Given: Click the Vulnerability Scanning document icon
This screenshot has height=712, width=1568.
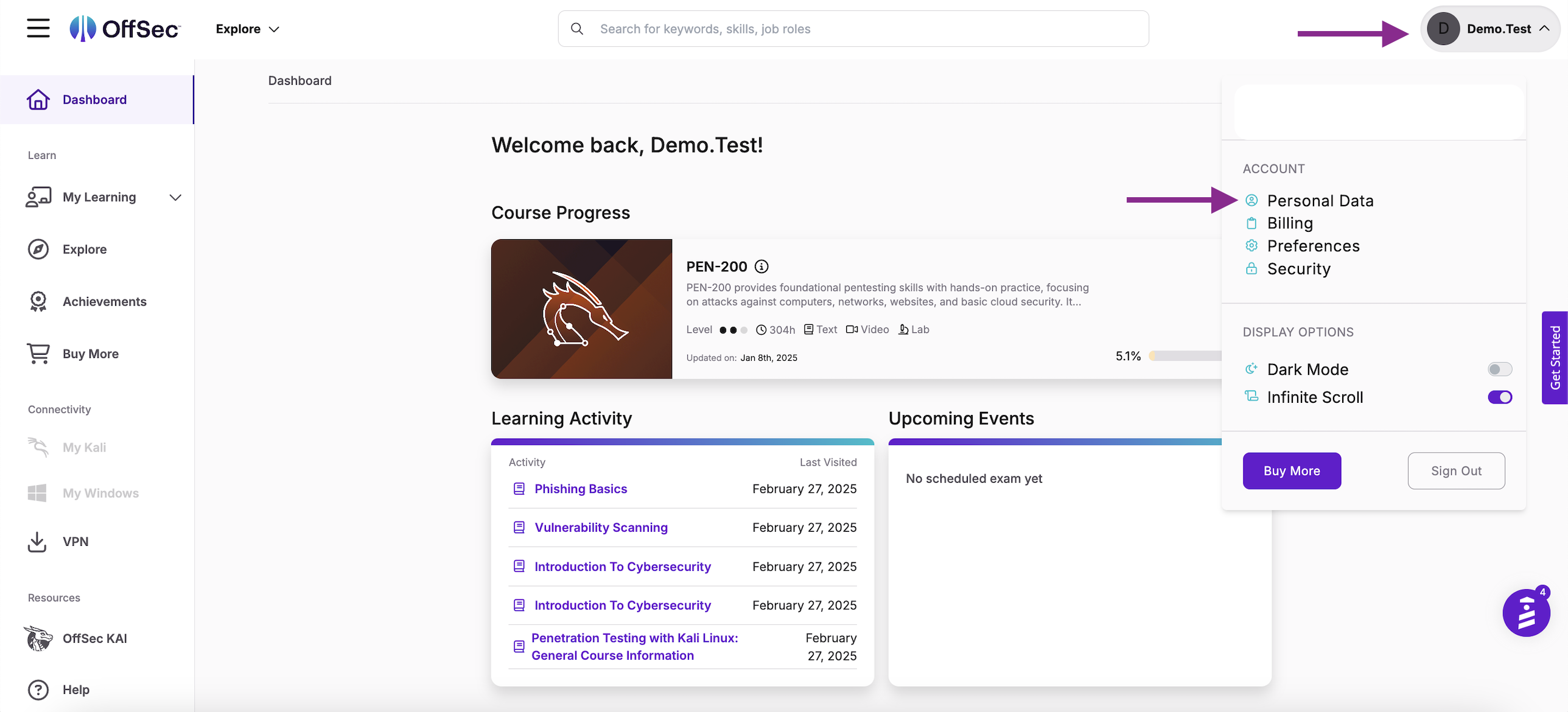Looking at the screenshot, I should pos(519,528).
